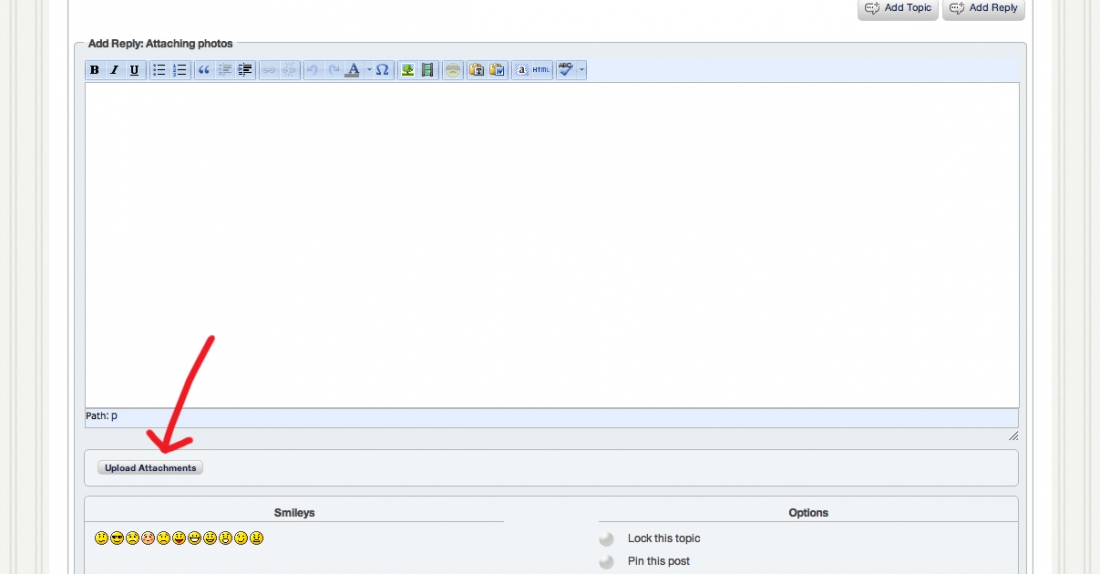Screen dimensions: 1100x574
Task: Click the increase indent icon
Action: click(x=245, y=70)
